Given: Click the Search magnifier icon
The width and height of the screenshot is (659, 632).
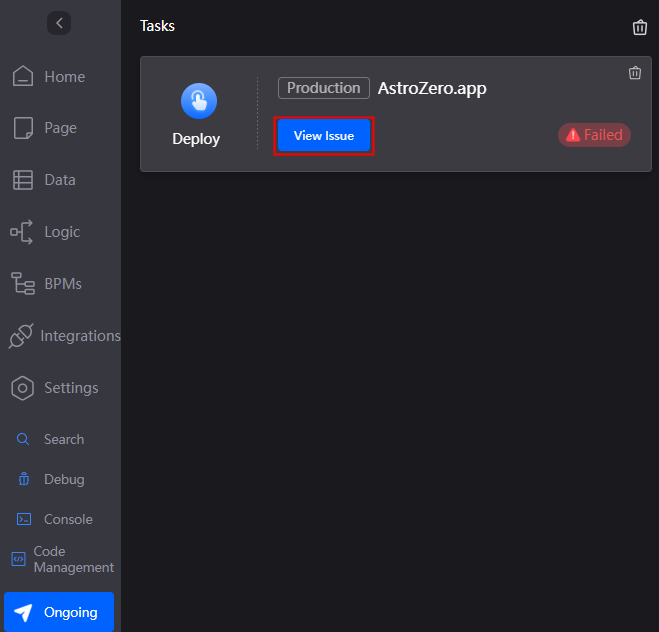Looking at the screenshot, I should click(x=23, y=439).
